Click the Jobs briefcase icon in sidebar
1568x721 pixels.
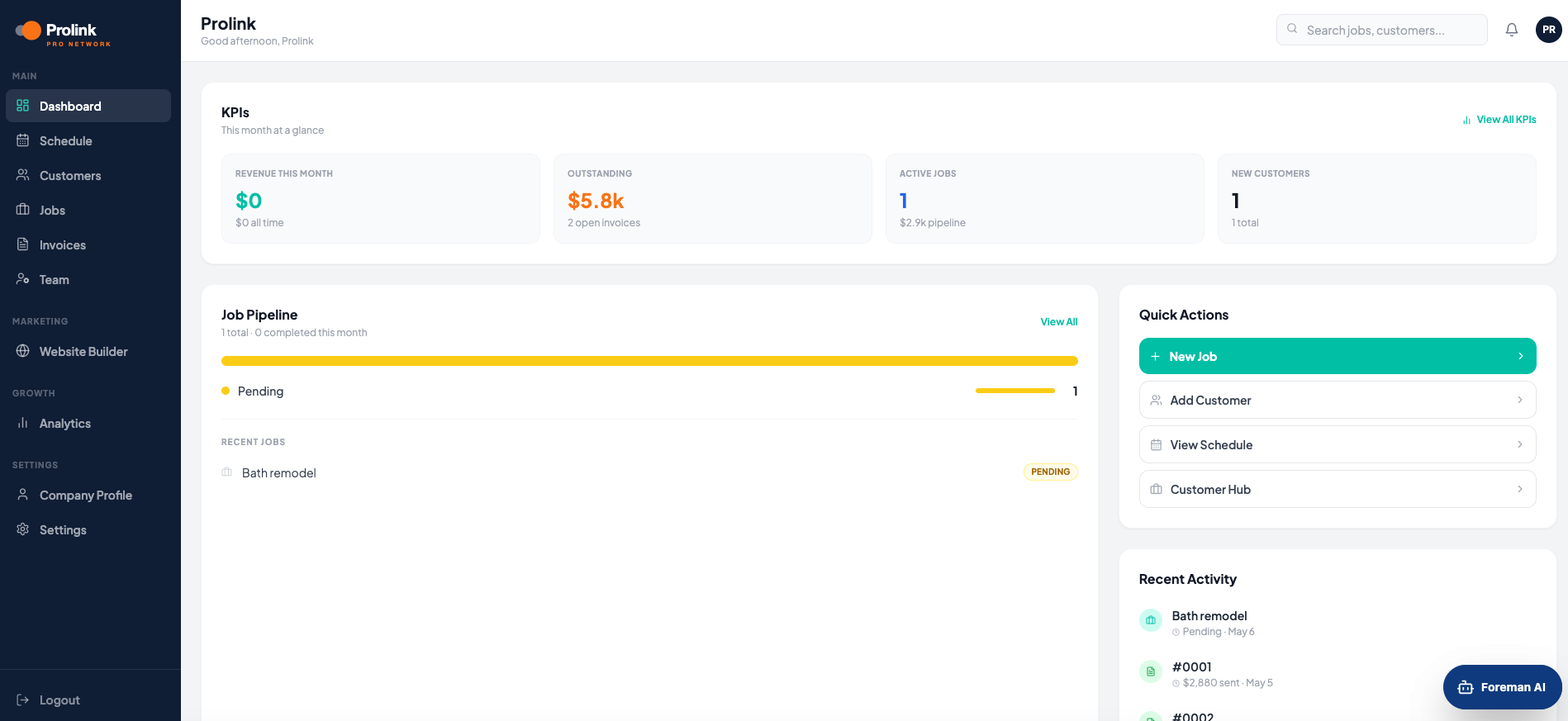click(x=23, y=210)
